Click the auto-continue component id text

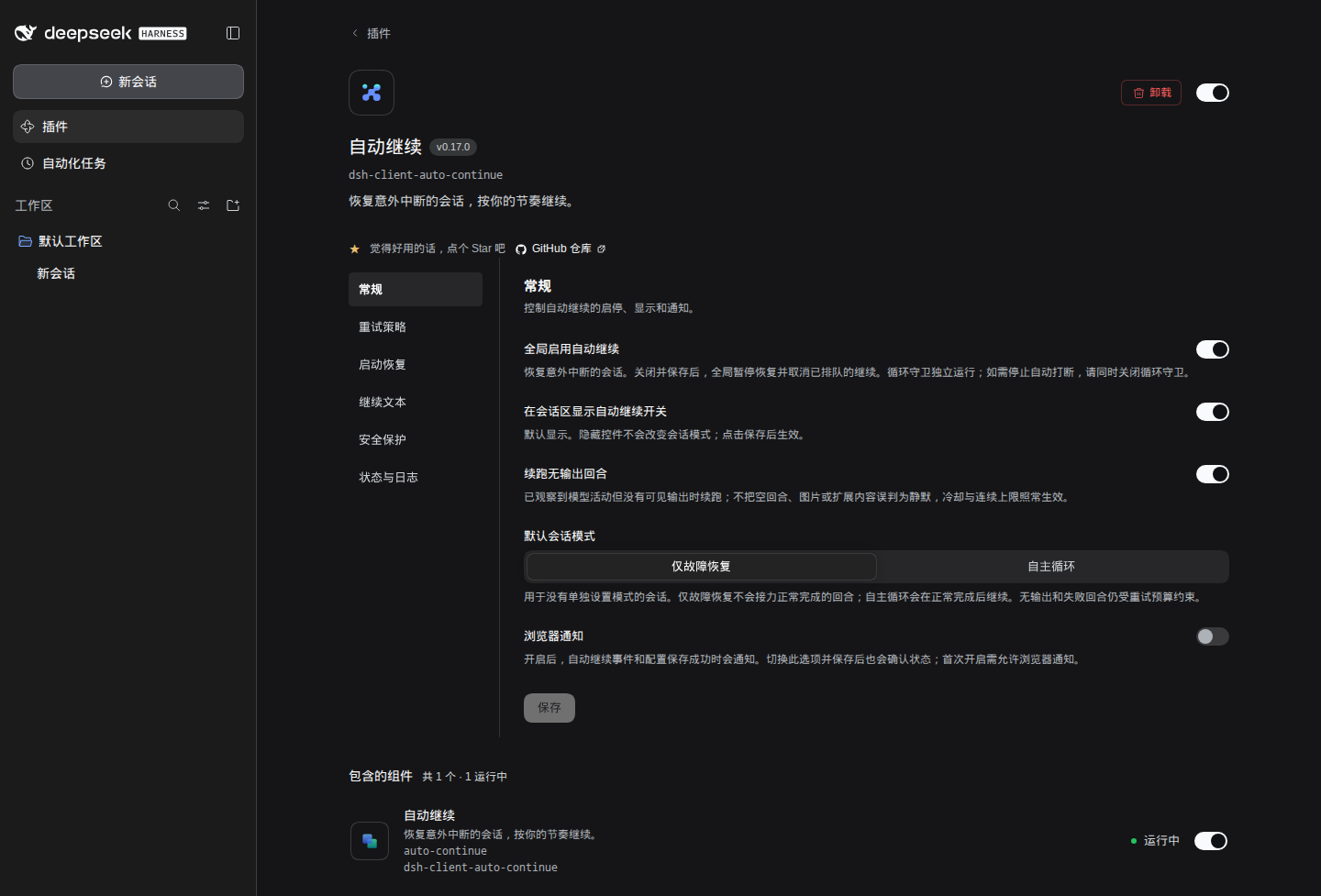tap(445, 851)
